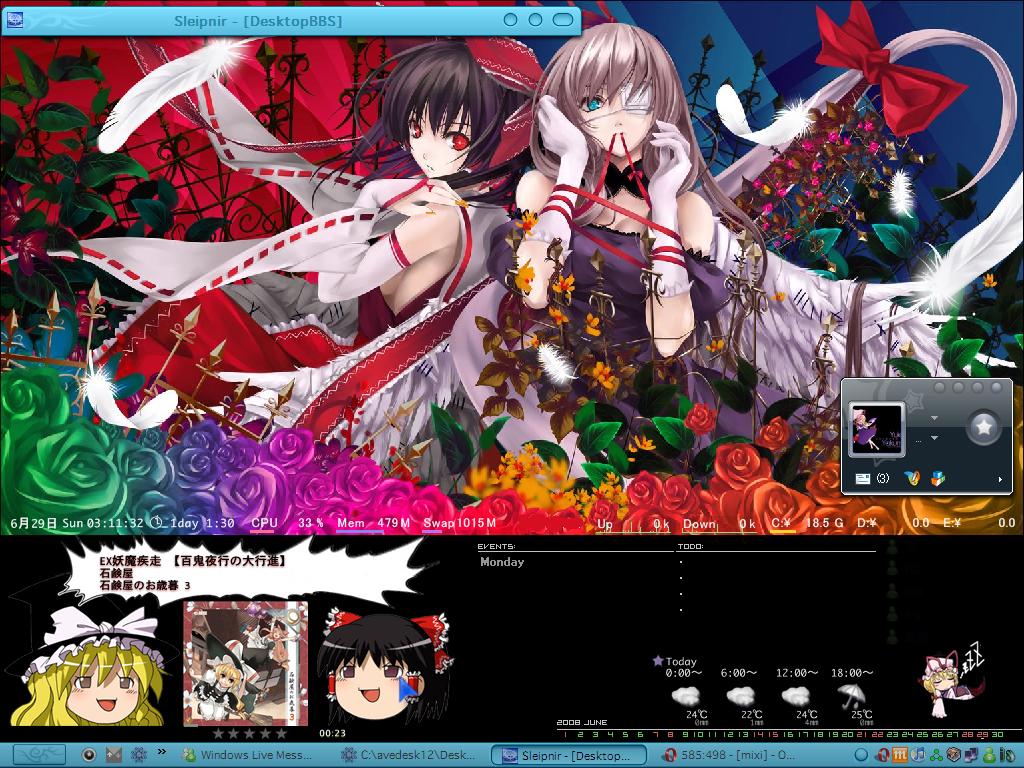Open the lower dropdown arrow in the widget
This screenshot has height=768, width=1024.
(934, 438)
